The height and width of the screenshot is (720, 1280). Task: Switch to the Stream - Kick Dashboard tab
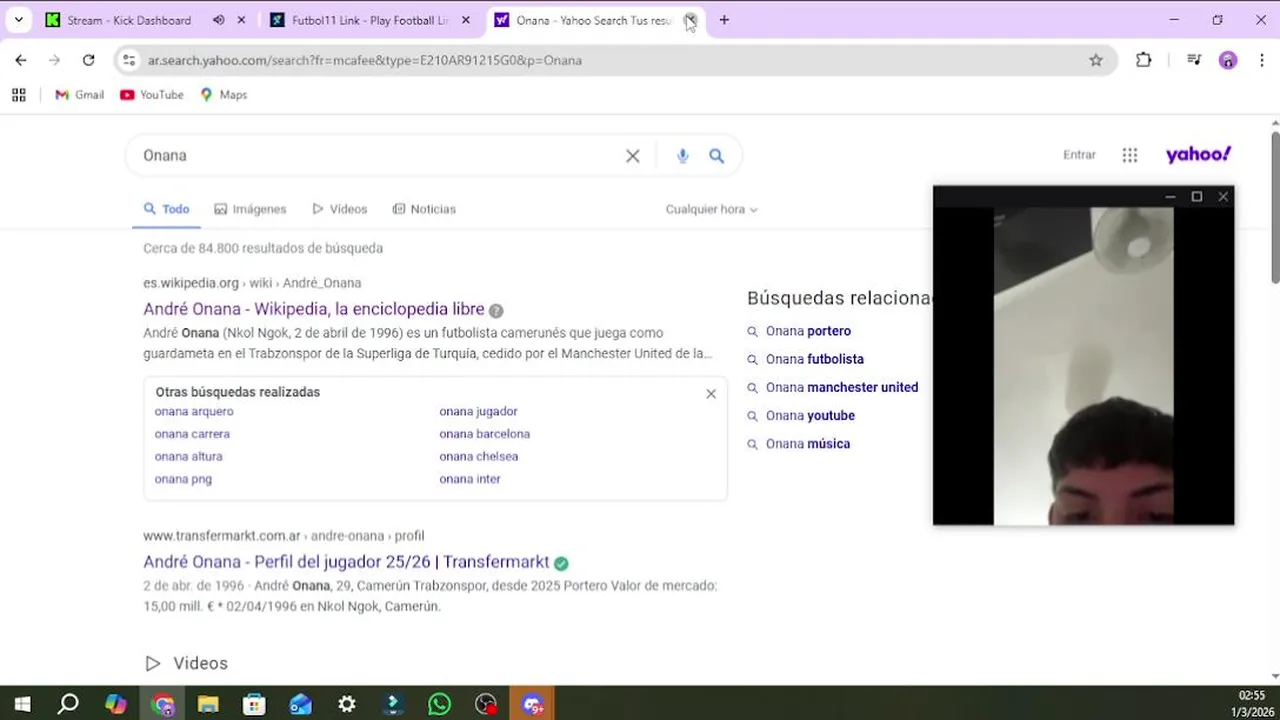(x=128, y=20)
